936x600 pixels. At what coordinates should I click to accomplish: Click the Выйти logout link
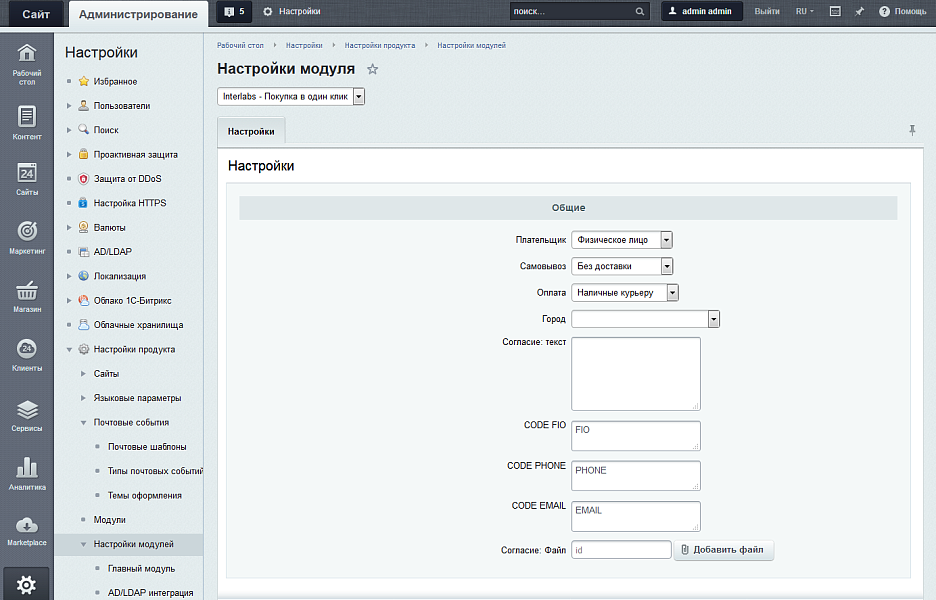pos(767,11)
